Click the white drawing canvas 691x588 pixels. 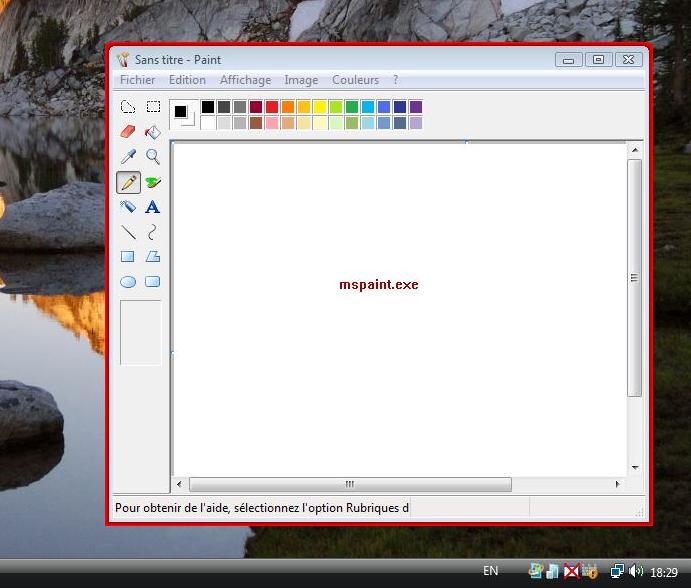click(x=399, y=309)
